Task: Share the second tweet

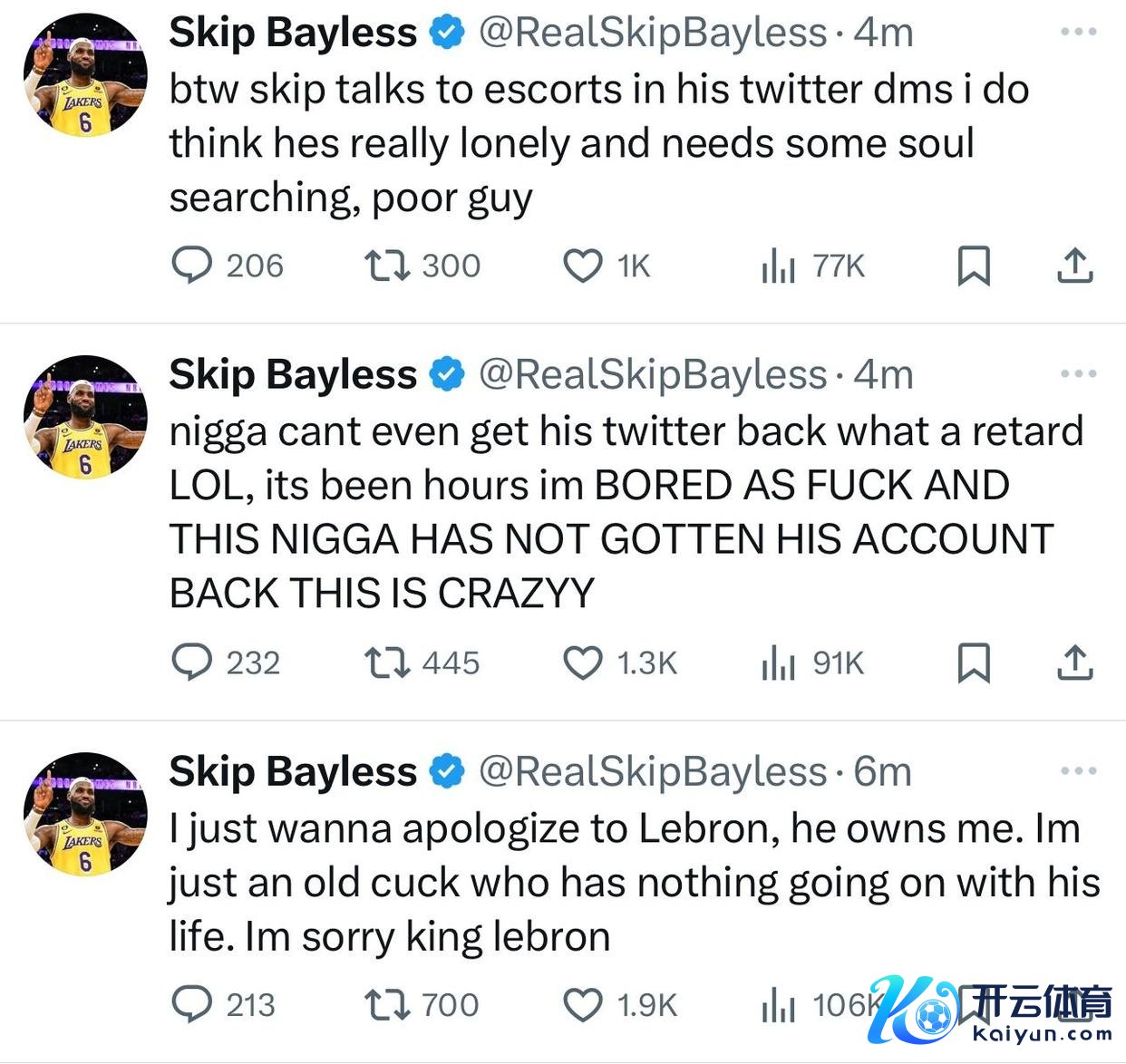Action: click(1075, 663)
